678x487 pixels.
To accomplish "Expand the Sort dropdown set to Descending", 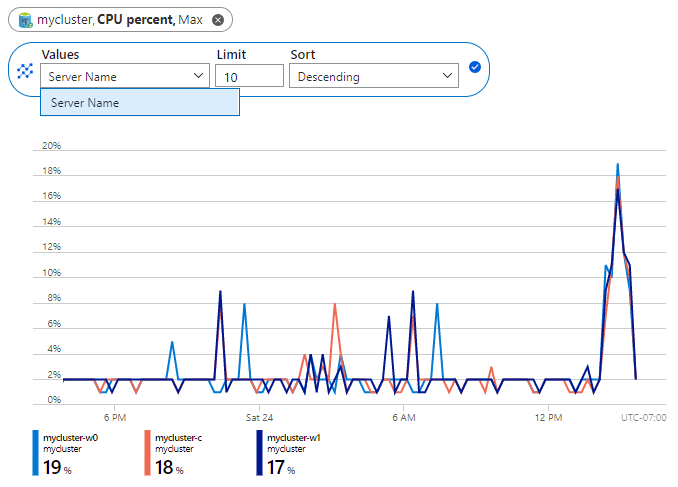I will (373, 76).
